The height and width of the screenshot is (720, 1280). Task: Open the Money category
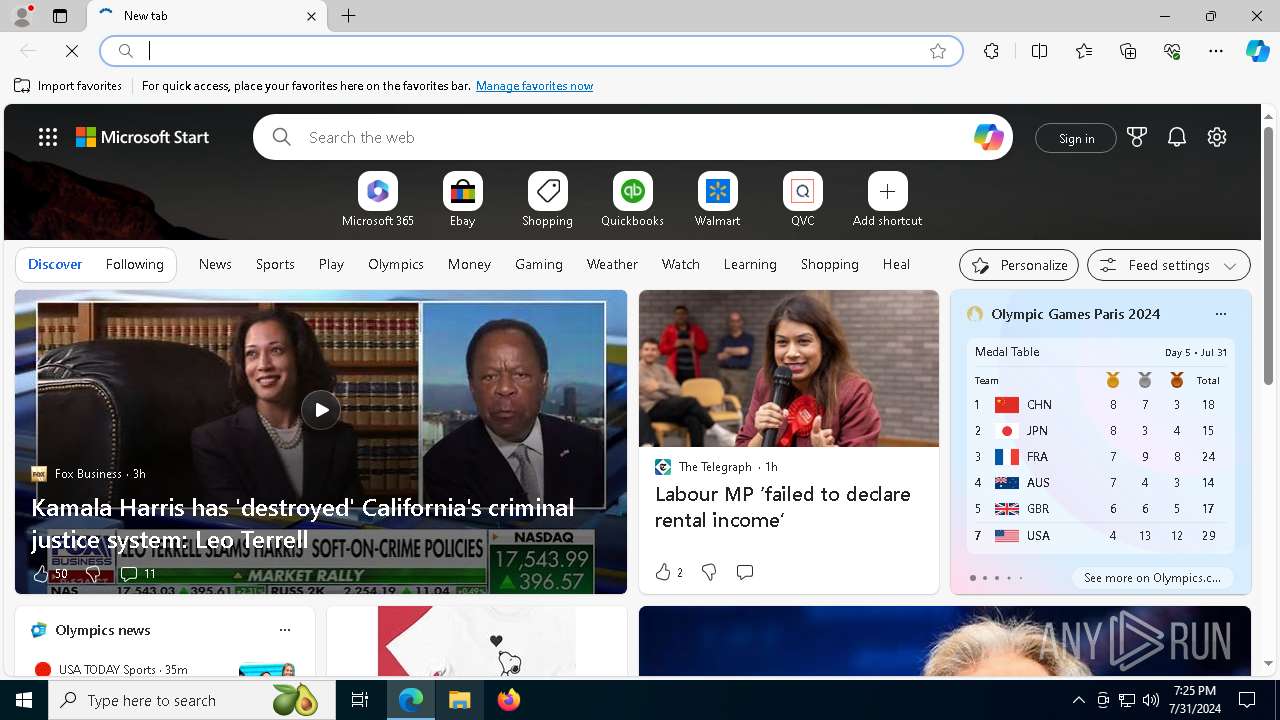tap(469, 264)
